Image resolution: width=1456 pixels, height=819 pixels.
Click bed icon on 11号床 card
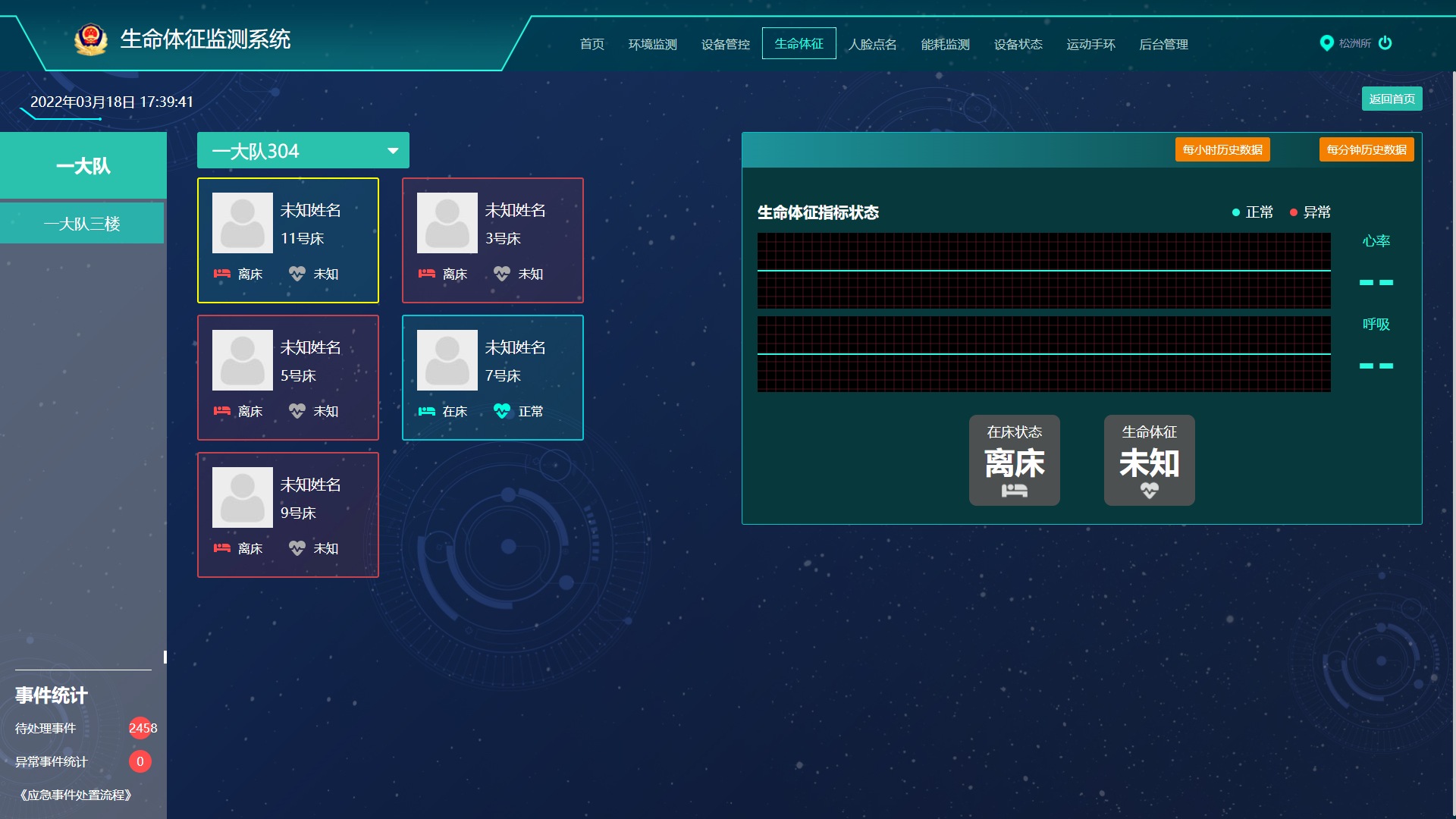[x=221, y=274]
